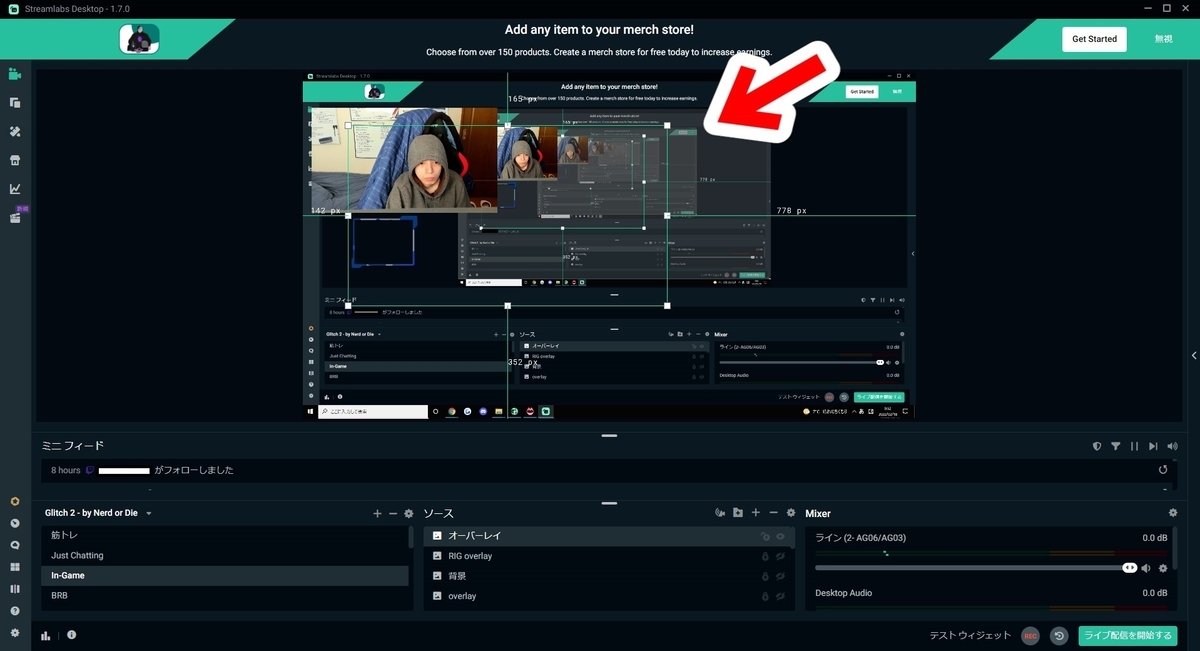Pause the mini feed alert queue
The width and height of the screenshot is (1200, 651).
click(x=1134, y=446)
